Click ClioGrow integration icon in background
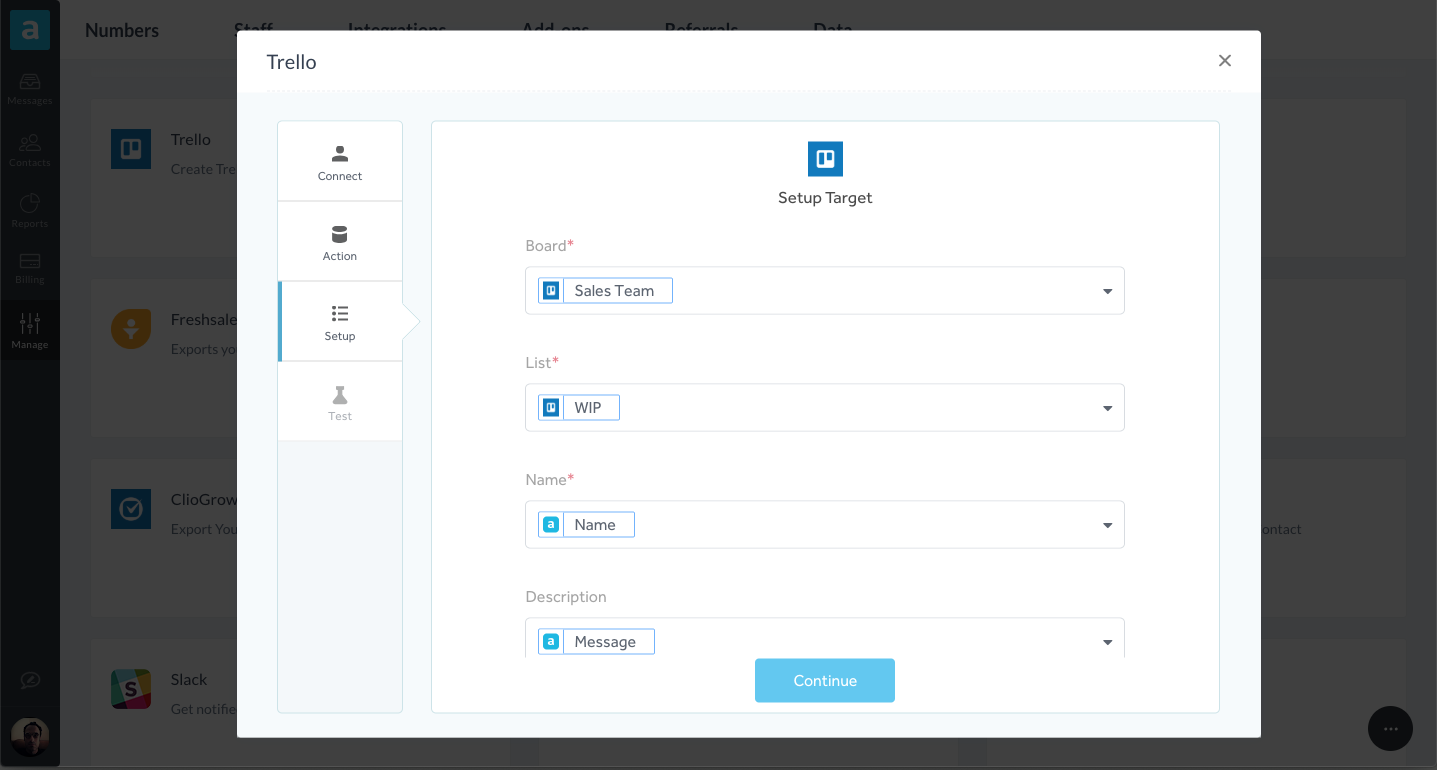The image size is (1437, 770). coord(131,509)
